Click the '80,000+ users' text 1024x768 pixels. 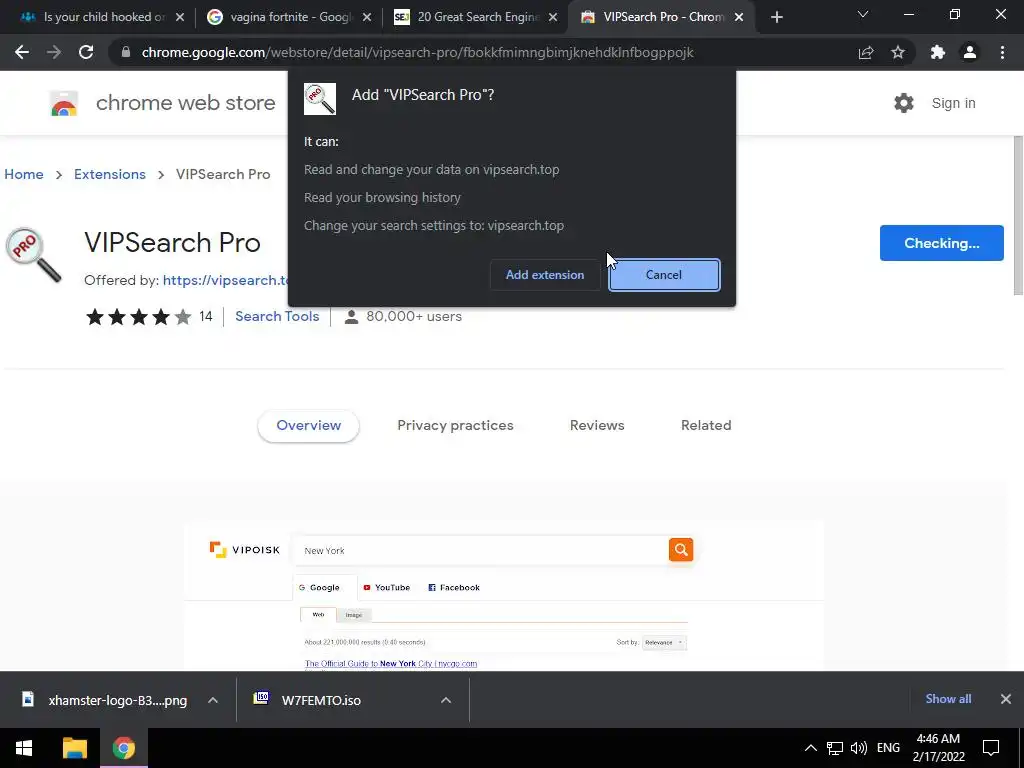tap(414, 316)
